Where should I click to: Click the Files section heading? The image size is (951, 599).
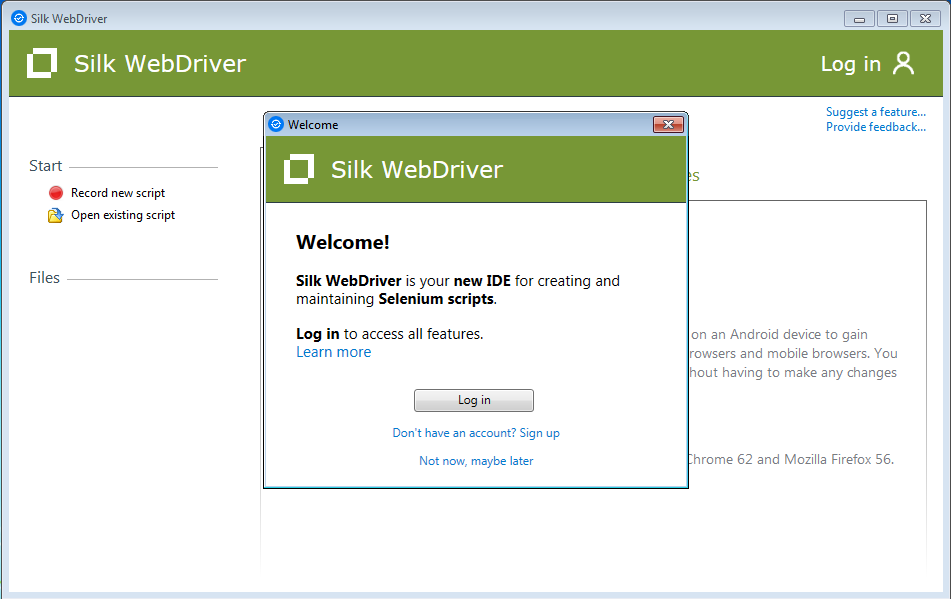point(44,278)
